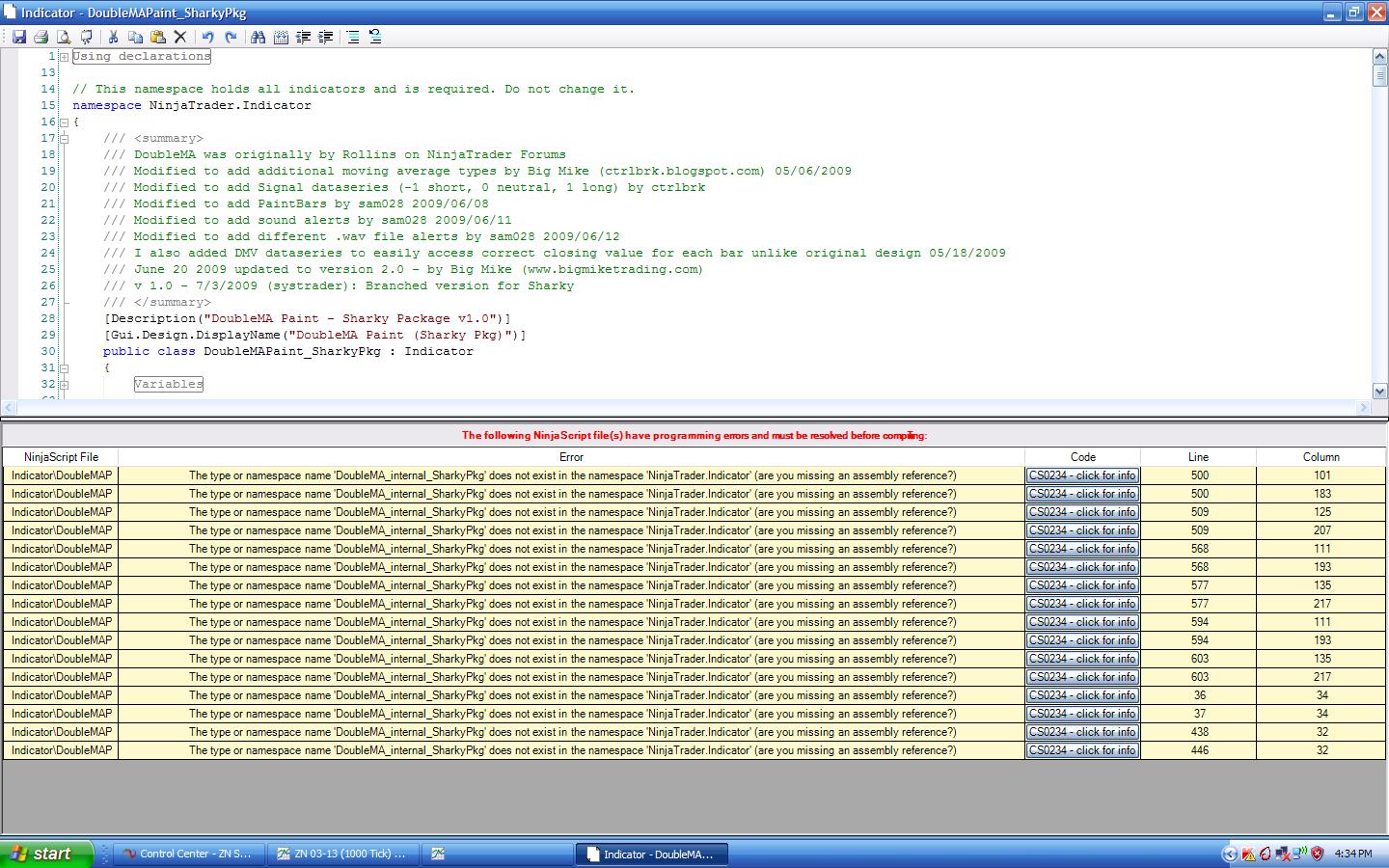Collapse the namespace block at line 16
This screenshot has width=1389, height=868.
(x=64, y=122)
